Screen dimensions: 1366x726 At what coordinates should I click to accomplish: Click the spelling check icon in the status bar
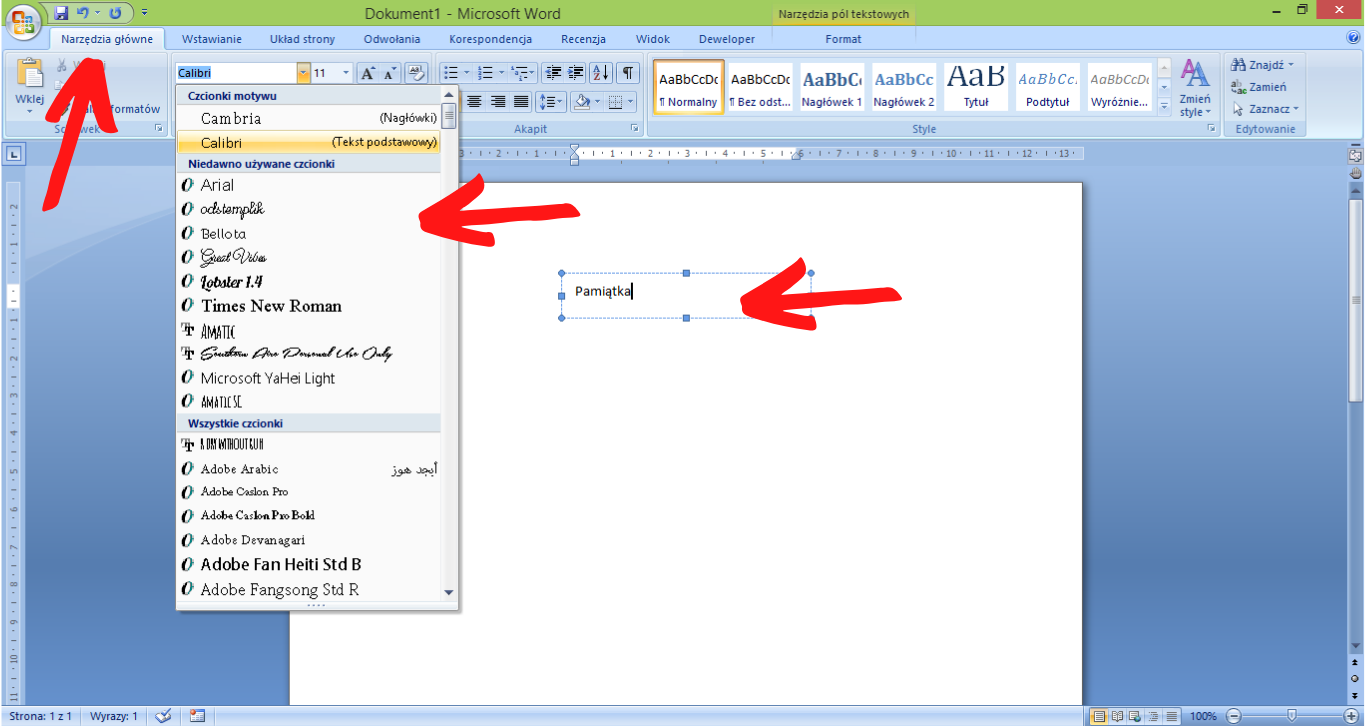(x=163, y=716)
